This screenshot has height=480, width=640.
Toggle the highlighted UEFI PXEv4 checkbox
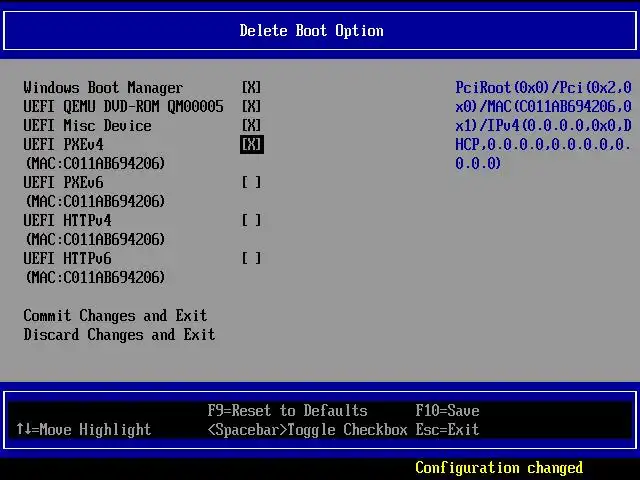(x=252, y=144)
